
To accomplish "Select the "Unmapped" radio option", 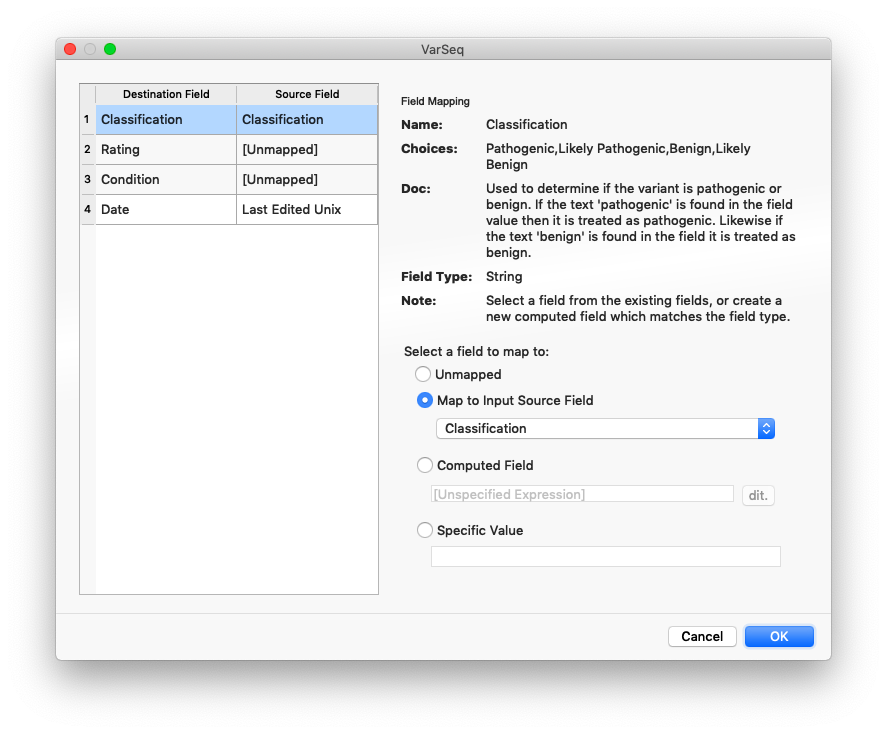I will pyautogui.click(x=422, y=374).
